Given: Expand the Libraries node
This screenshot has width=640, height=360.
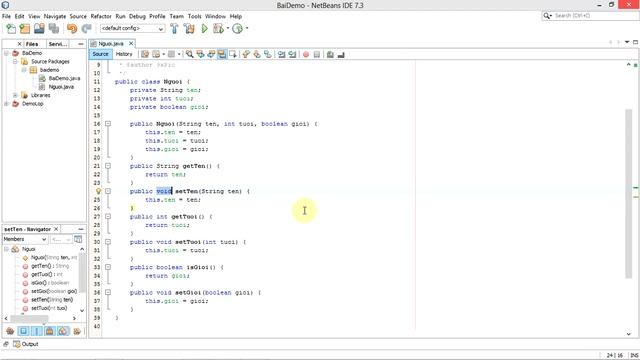Looking at the screenshot, I should coord(15,95).
